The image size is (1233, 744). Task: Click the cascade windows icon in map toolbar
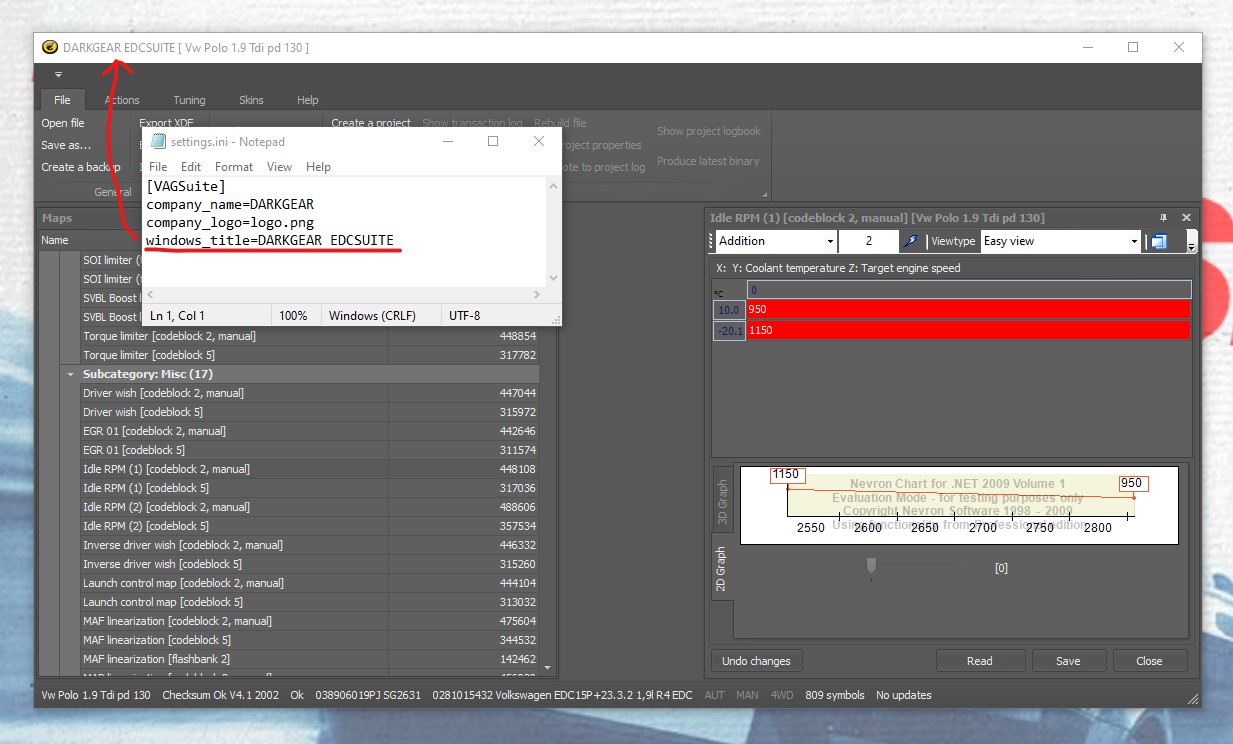pyautogui.click(x=1158, y=241)
